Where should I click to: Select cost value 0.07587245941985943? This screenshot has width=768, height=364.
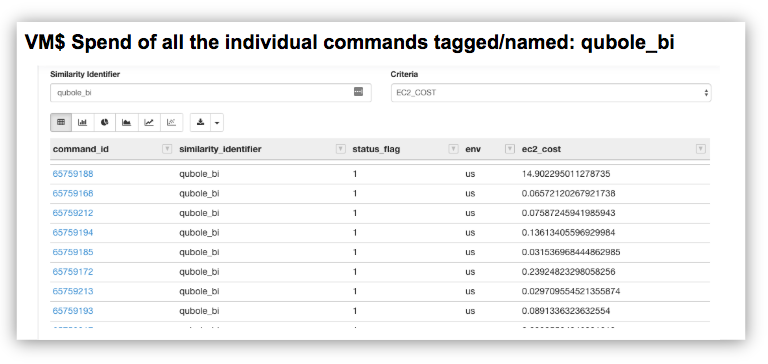pyautogui.click(x=569, y=213)
